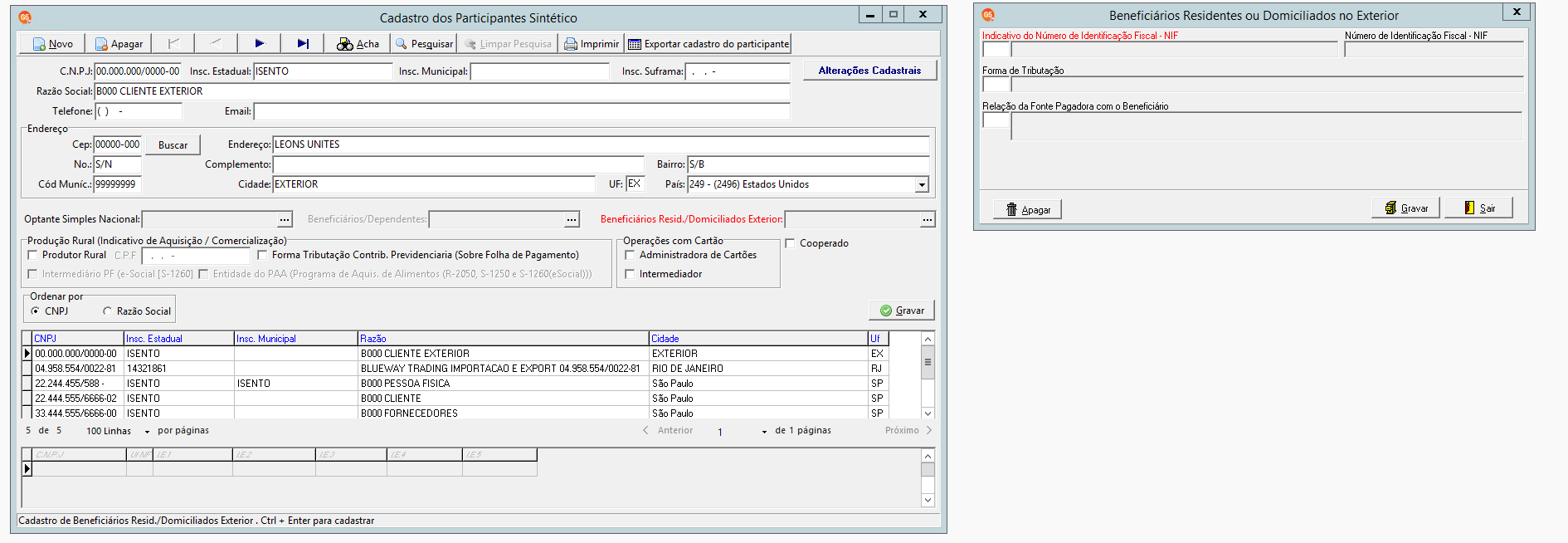Open the page number dropdown in pagination

[764, 432]
